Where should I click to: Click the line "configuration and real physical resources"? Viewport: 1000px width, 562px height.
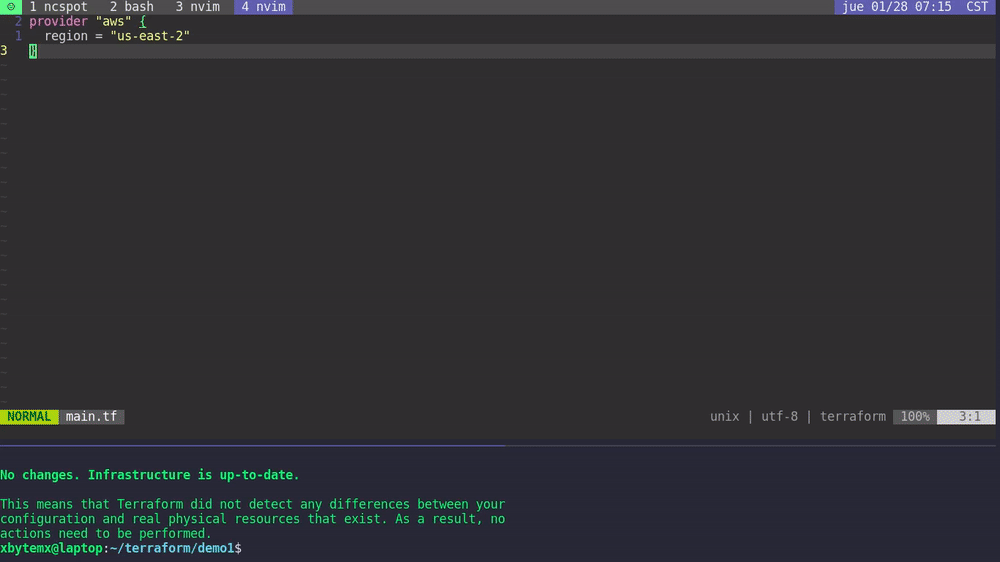253,519
